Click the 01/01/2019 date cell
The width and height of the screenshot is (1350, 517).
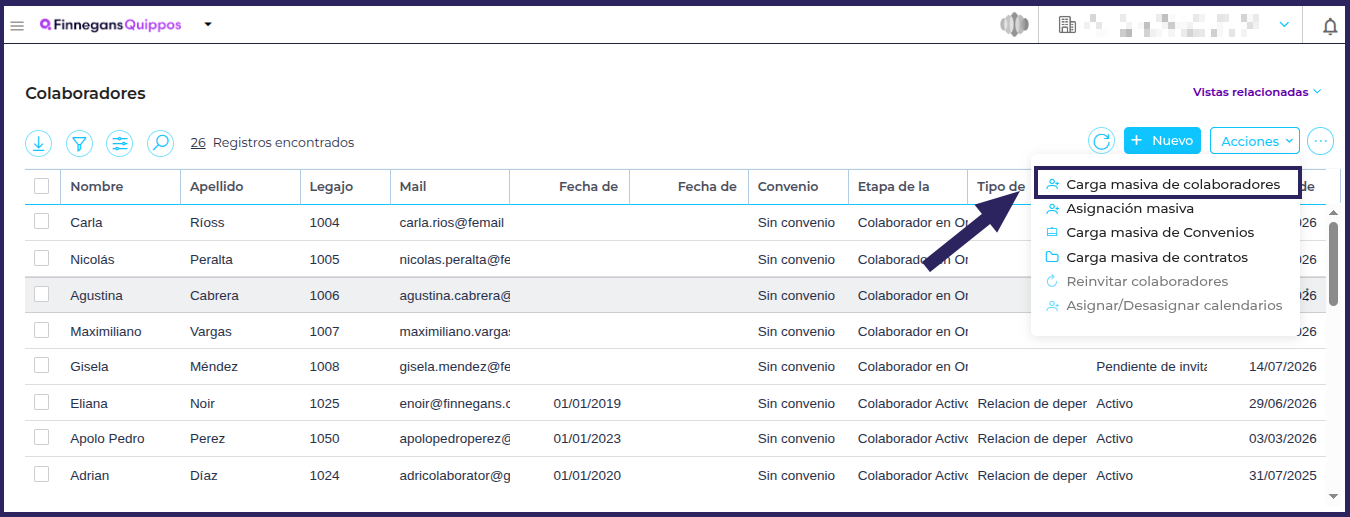[x=587, y=403]
